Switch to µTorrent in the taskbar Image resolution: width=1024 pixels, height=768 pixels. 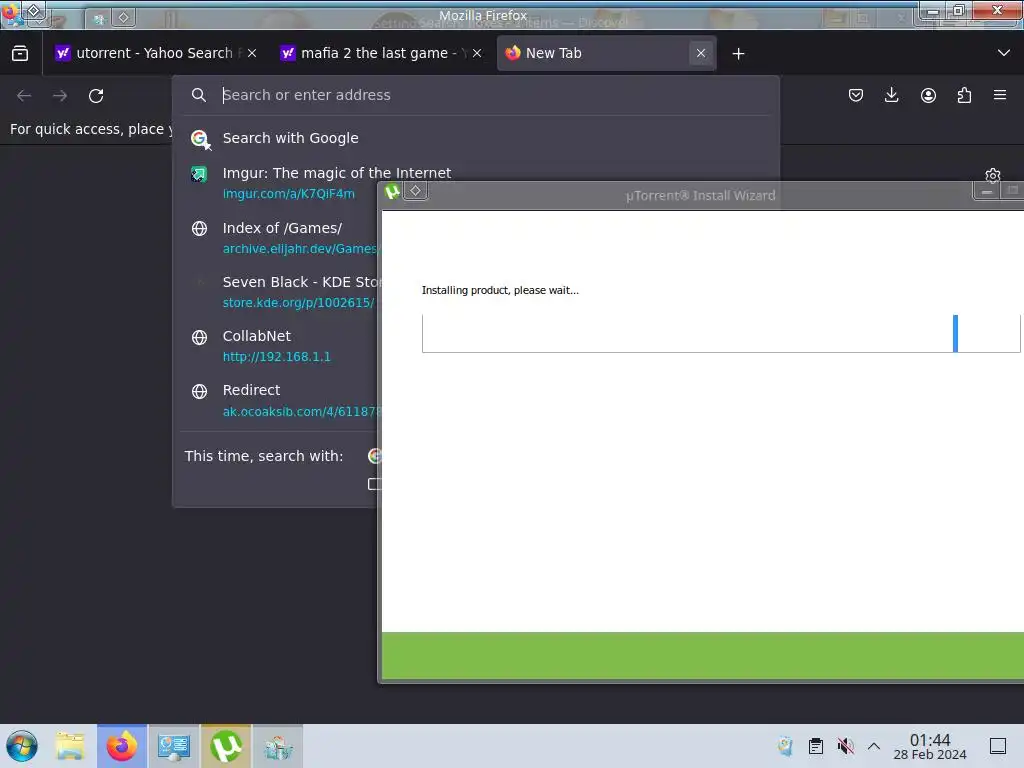pyautogui.click(x=226, y=746)
